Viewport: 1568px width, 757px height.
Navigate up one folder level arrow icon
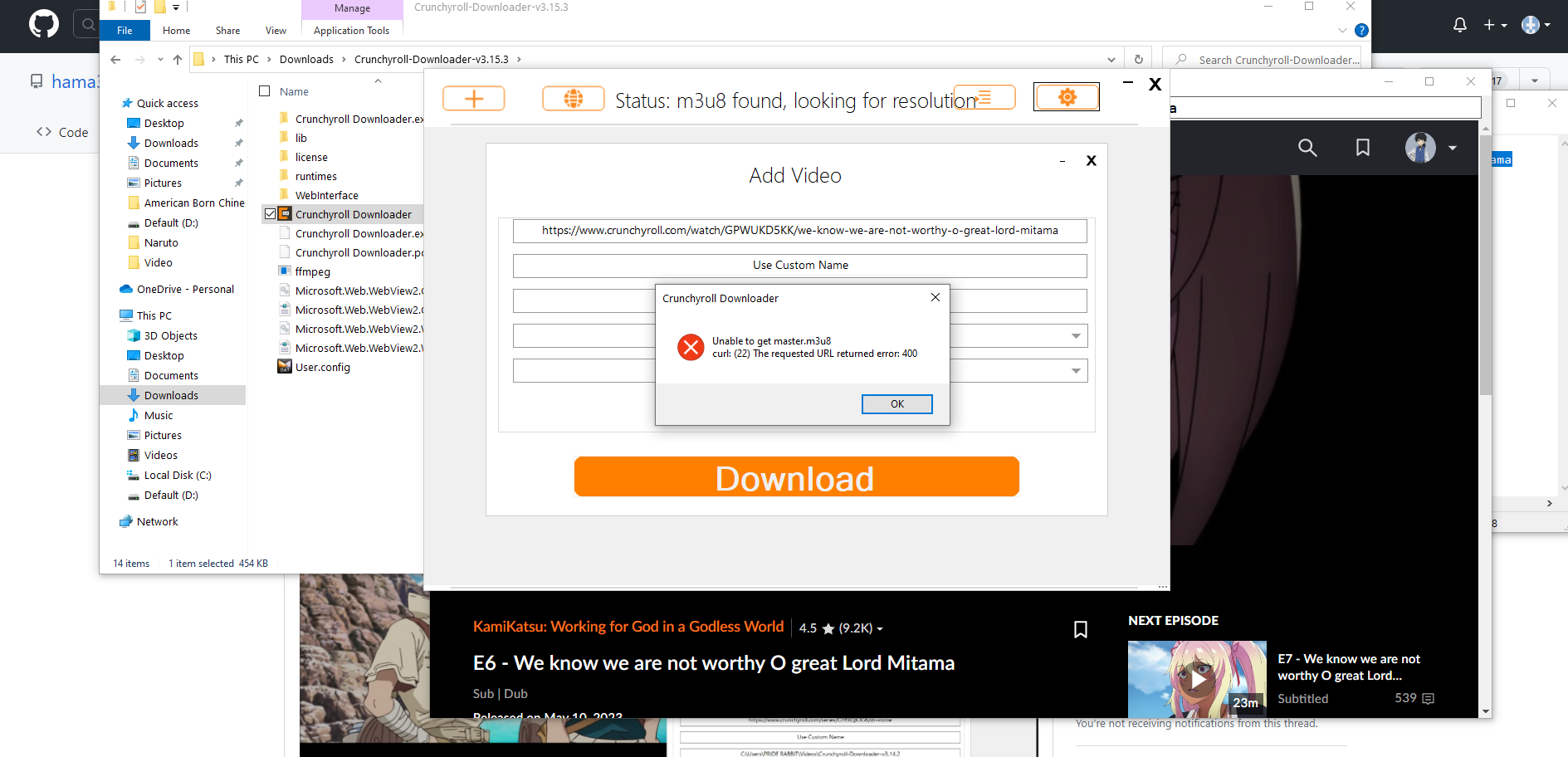tap(177, 59)
